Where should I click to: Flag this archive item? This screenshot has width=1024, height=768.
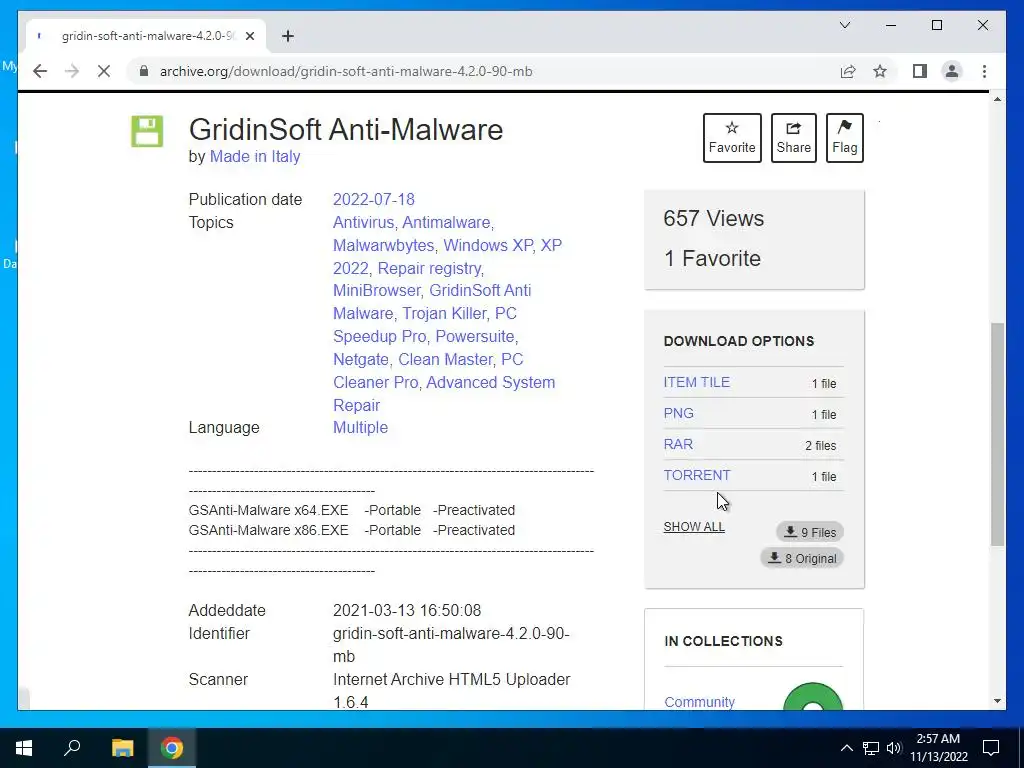844,138
